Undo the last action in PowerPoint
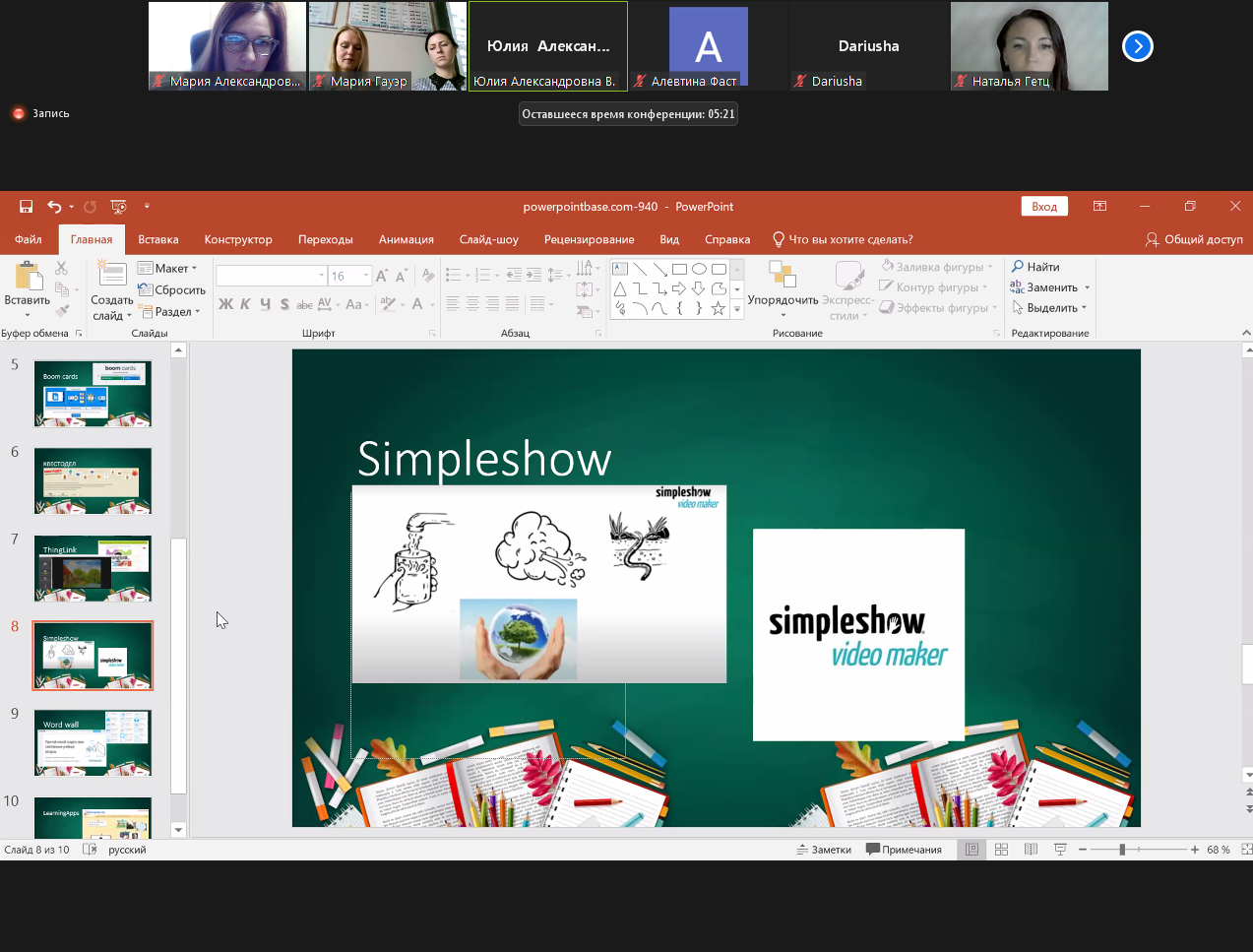 pos(54,207)
